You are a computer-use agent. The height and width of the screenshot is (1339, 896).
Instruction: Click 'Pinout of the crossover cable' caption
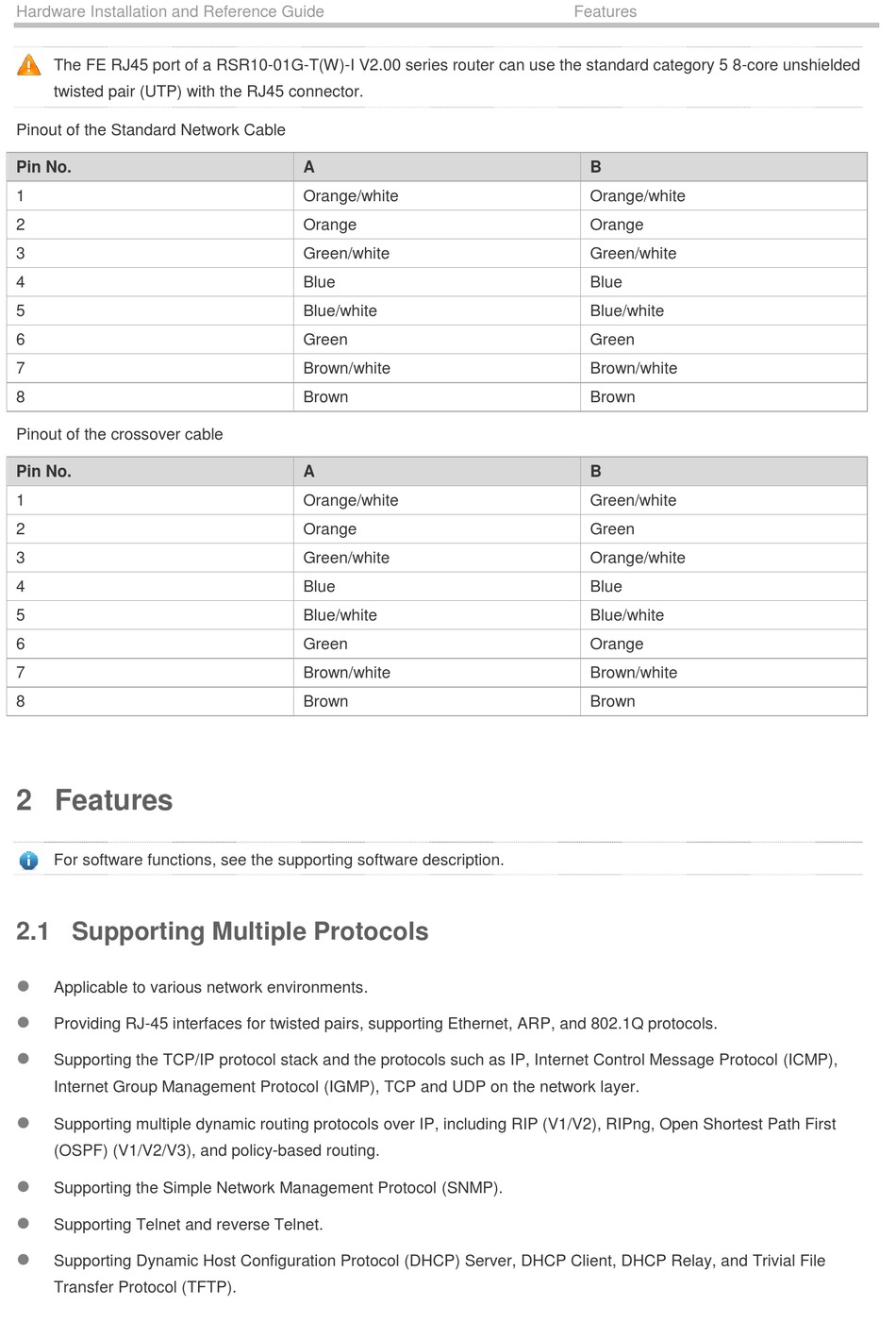(x=120, y=434)
